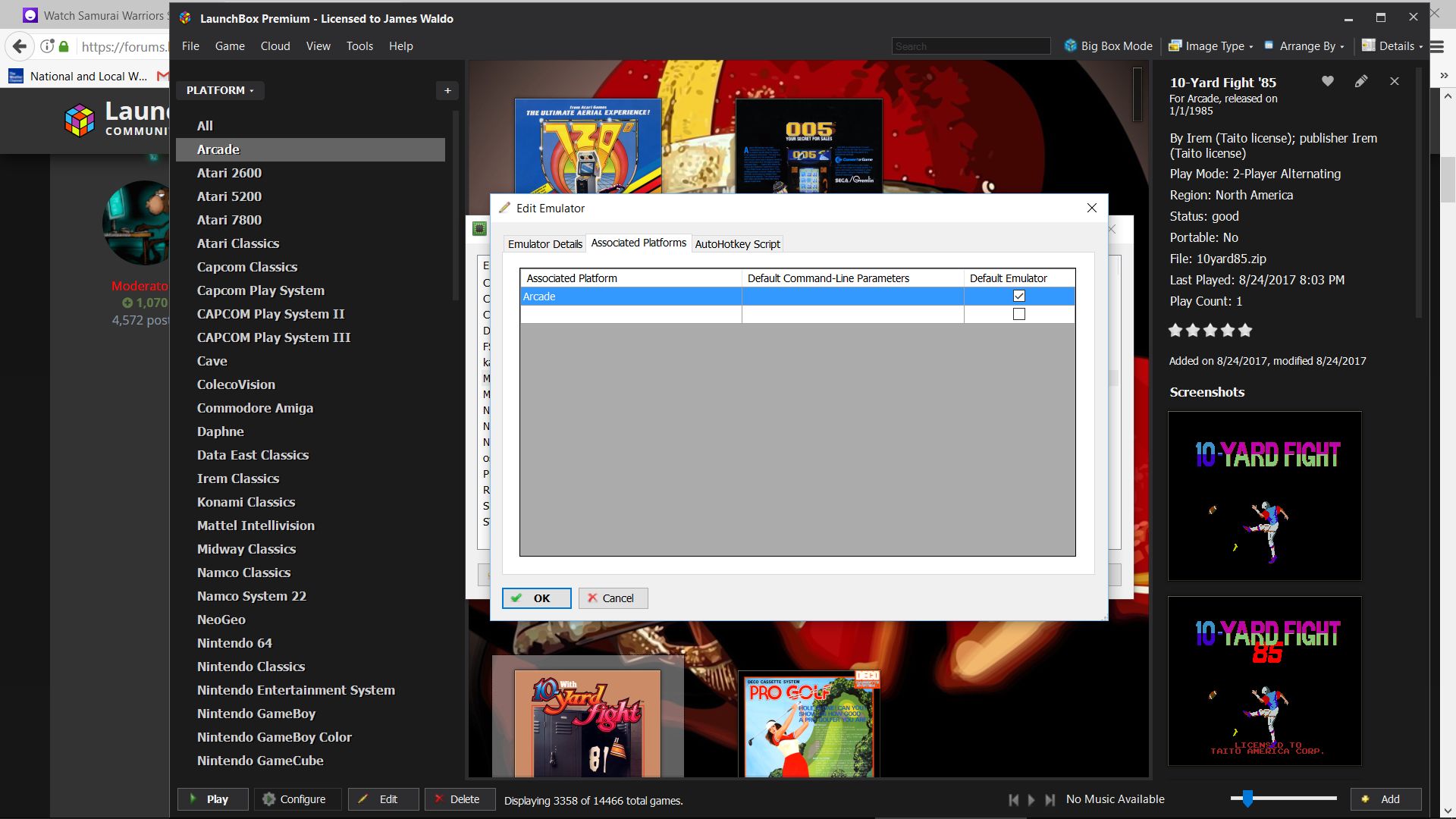
Task: Open the PLATFORM dropdown
Action: (x=220, y=90)
